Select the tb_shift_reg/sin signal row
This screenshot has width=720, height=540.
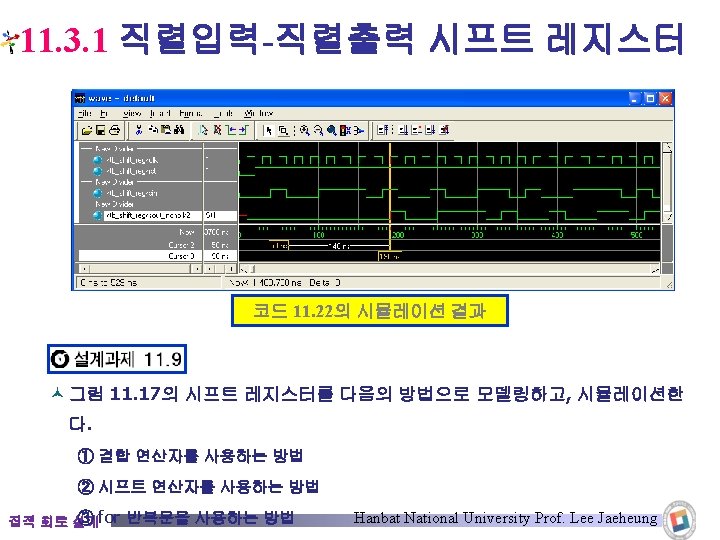click(x=131, y=193)
